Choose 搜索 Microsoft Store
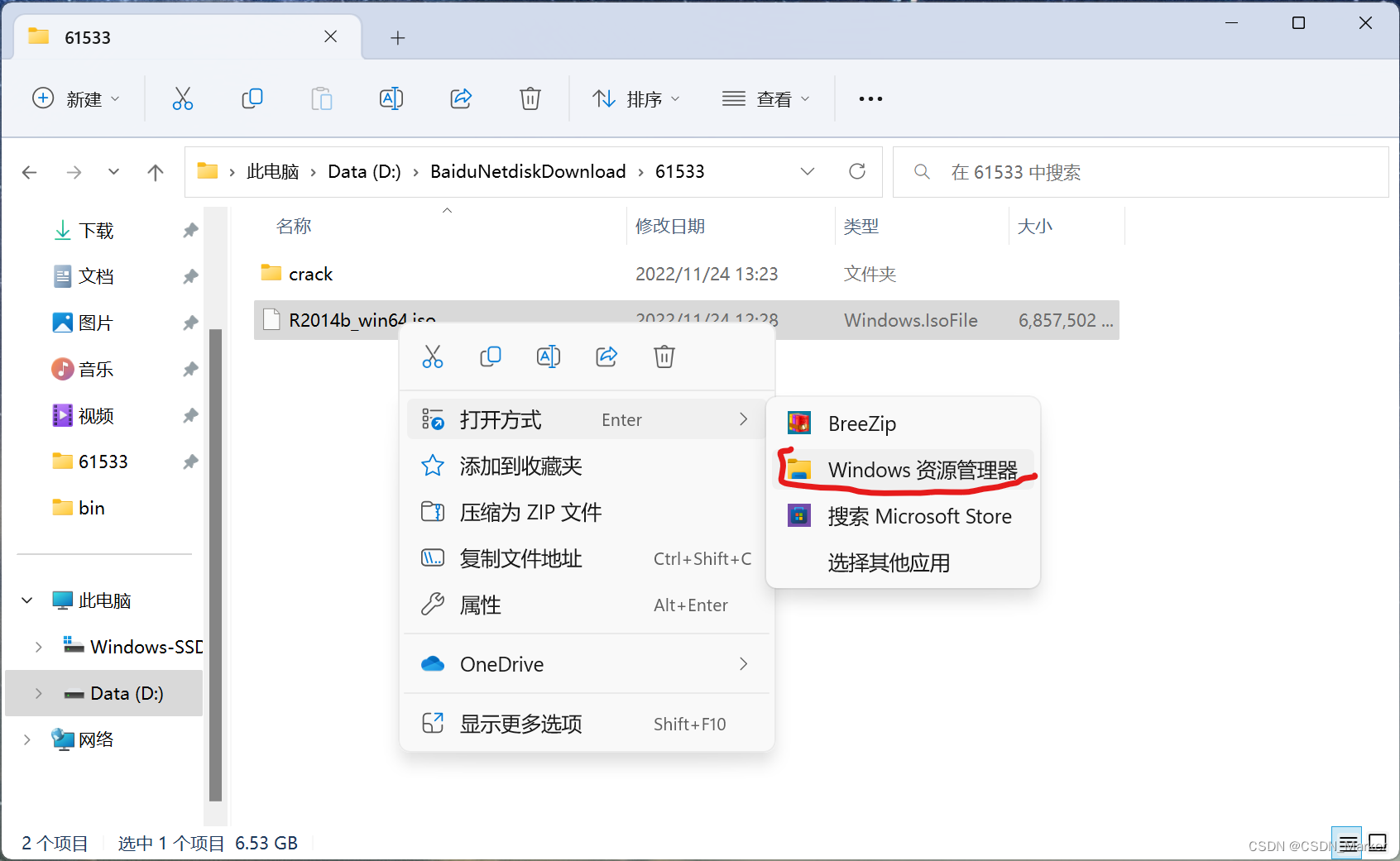Image resolution: width=1400 pixels, height=861 pixels. pos(903,516)
